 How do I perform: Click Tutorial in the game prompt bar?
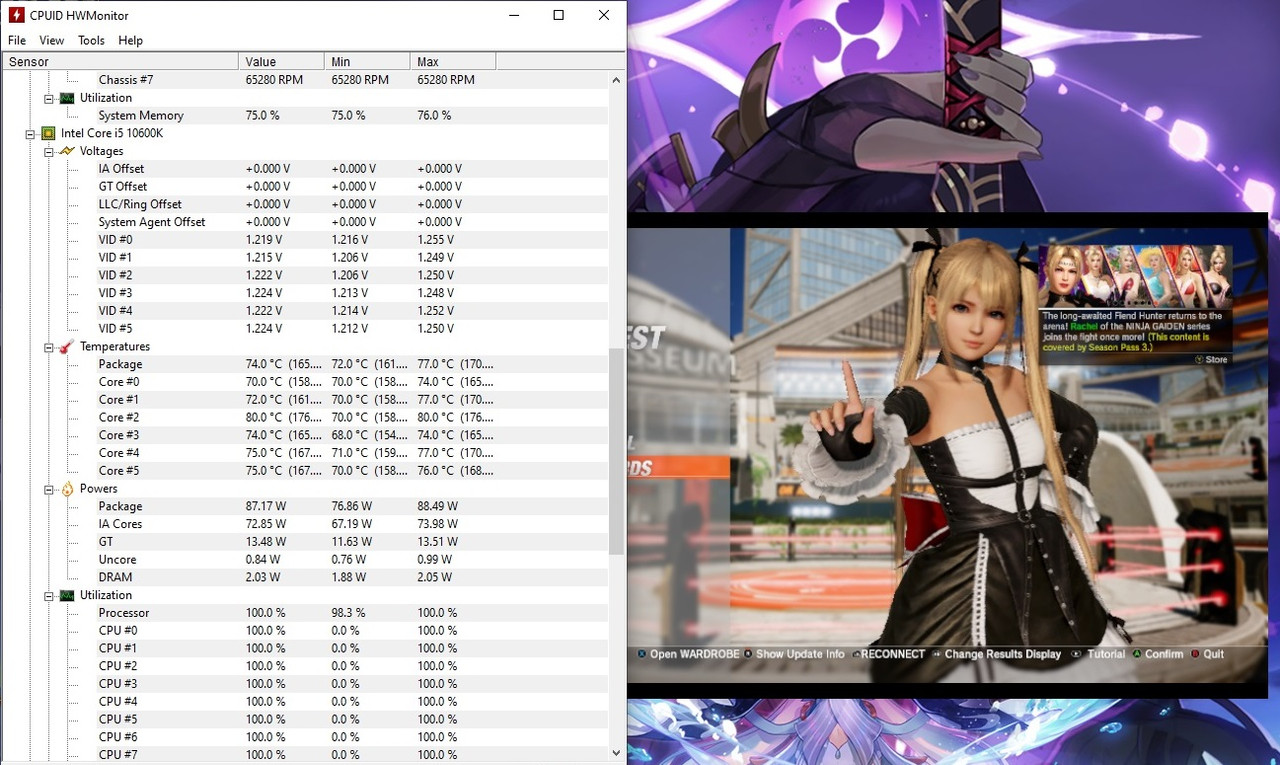point(1098,654)
